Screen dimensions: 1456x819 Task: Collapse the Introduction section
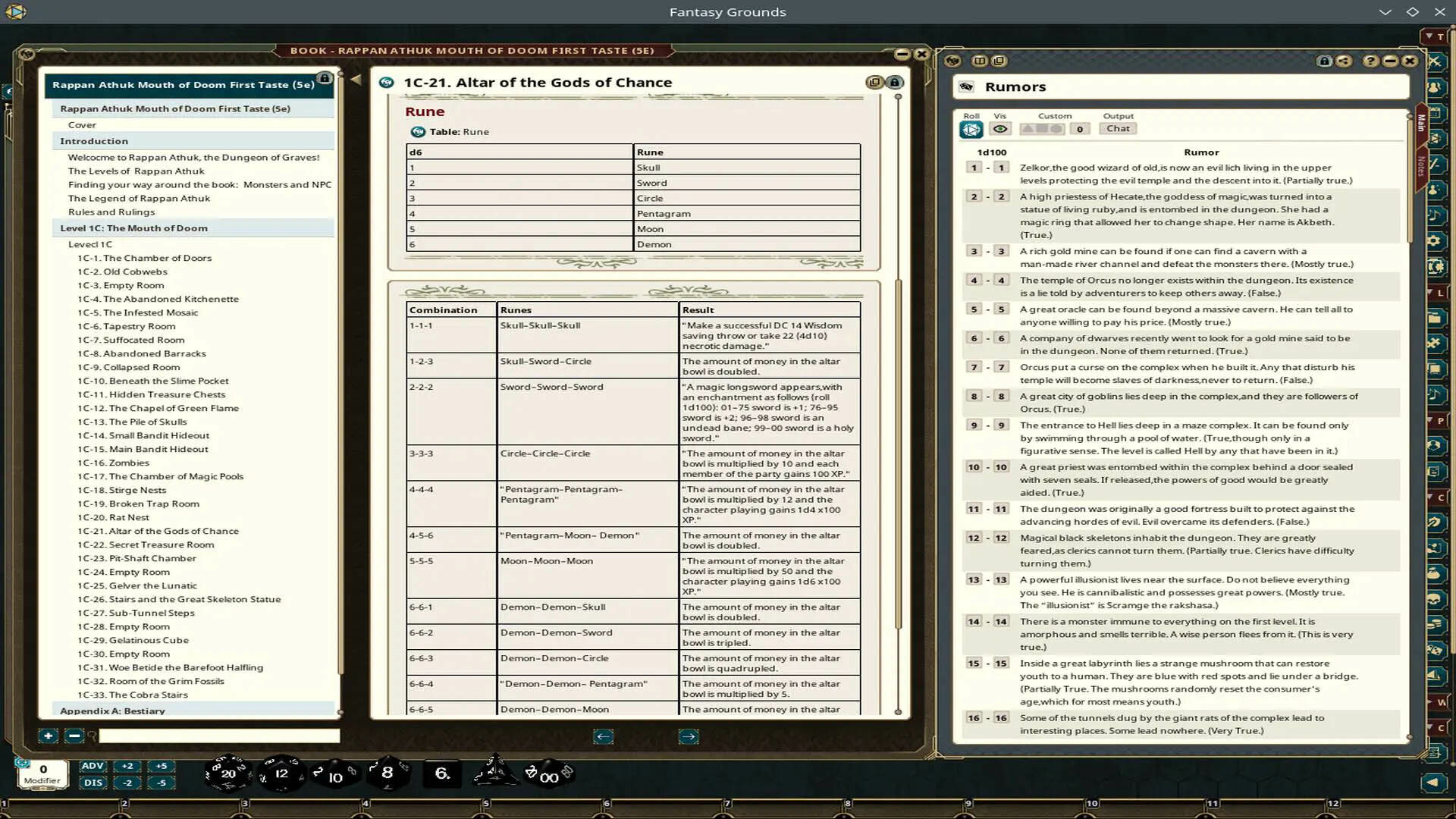tap(93, 141)
